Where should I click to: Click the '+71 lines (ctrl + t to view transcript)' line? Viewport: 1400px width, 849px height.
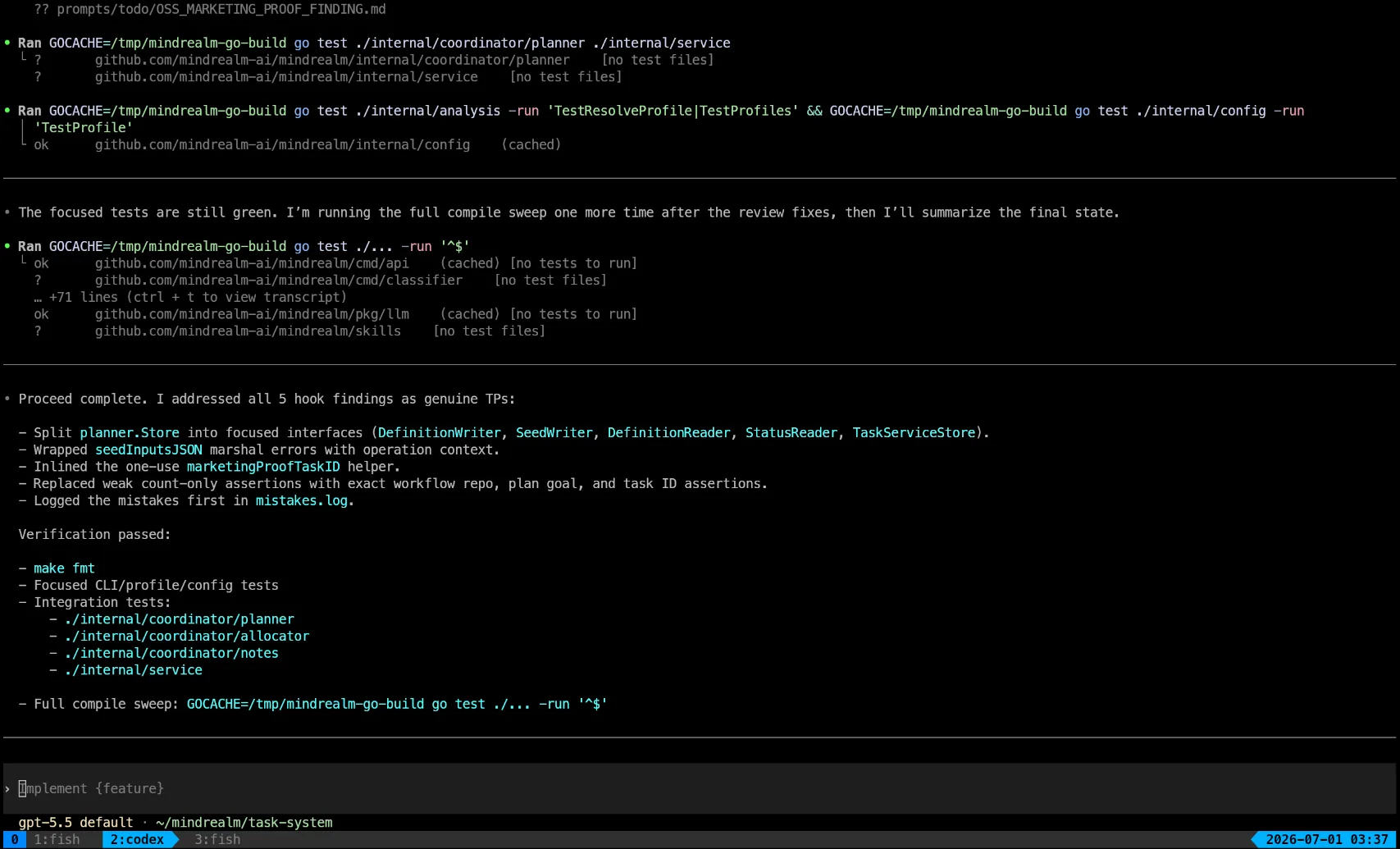[x=190, y=297]
